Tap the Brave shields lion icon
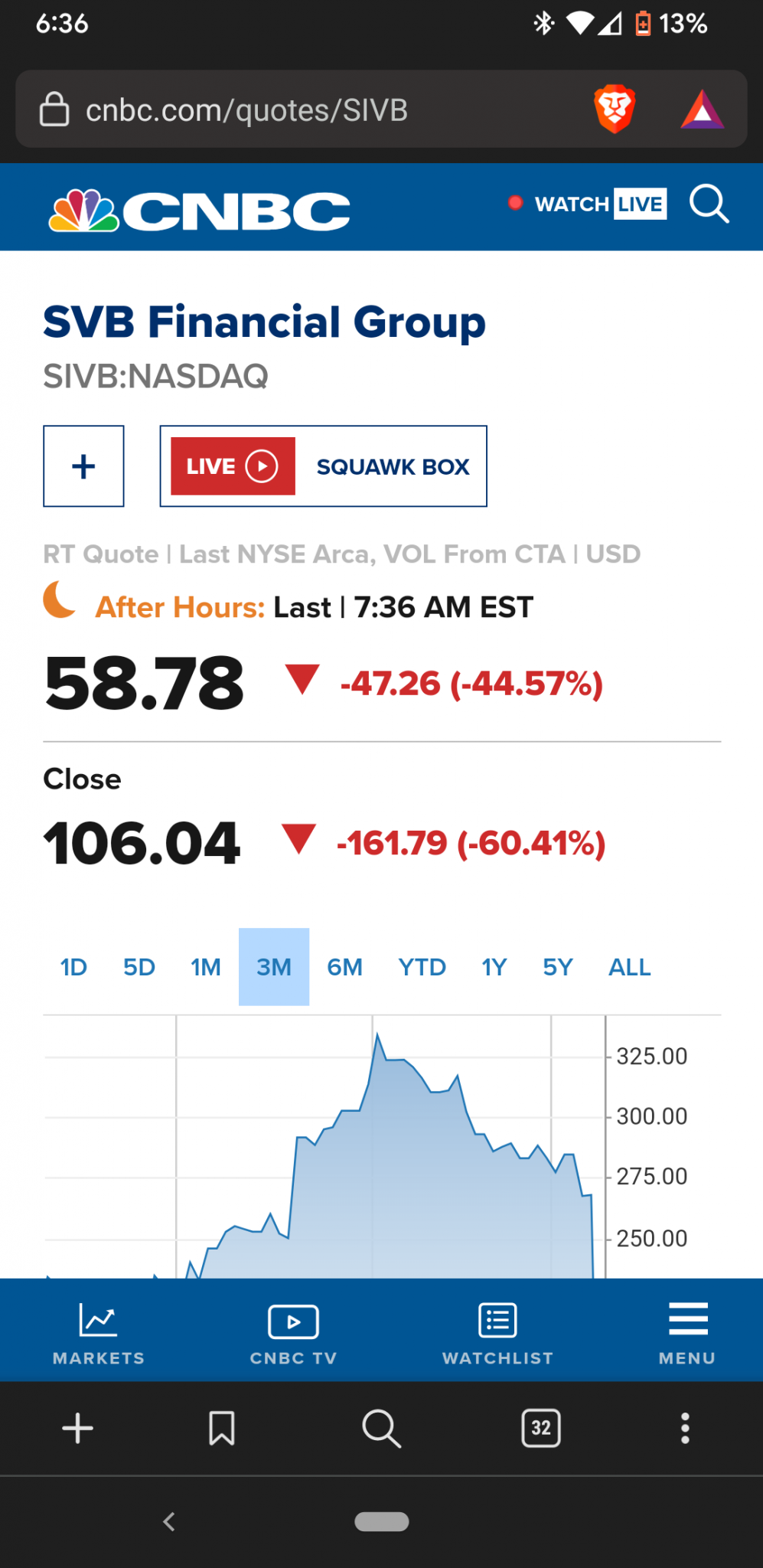Screen dimensions: 763x1568 pos(615,109)
